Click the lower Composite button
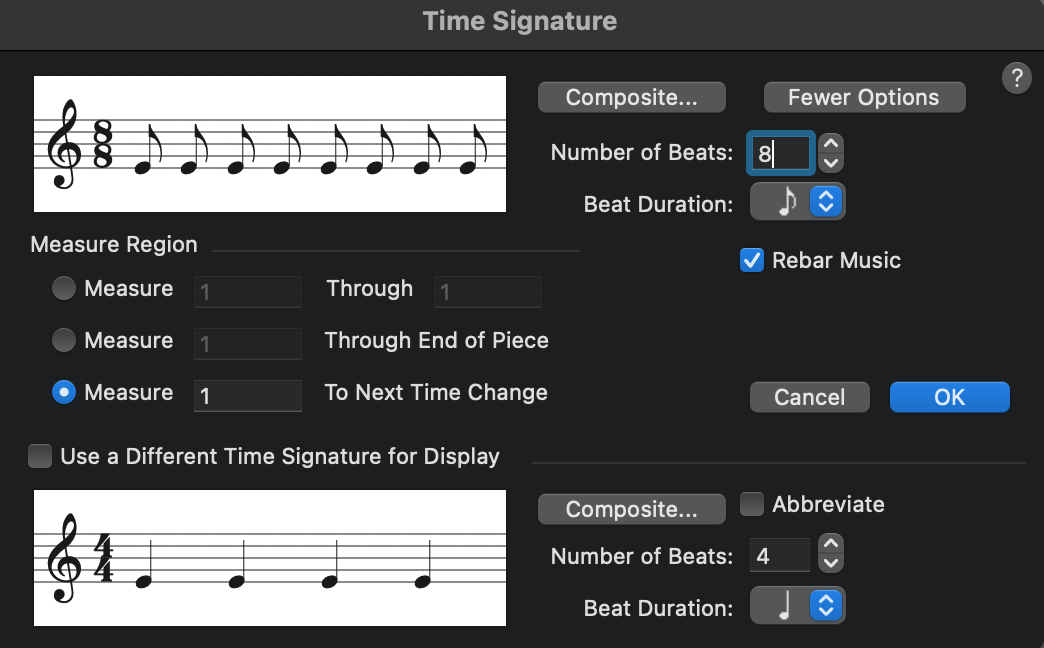Image resolution: width=1044 pixels, height=648 pixels. tap(631, 509)
